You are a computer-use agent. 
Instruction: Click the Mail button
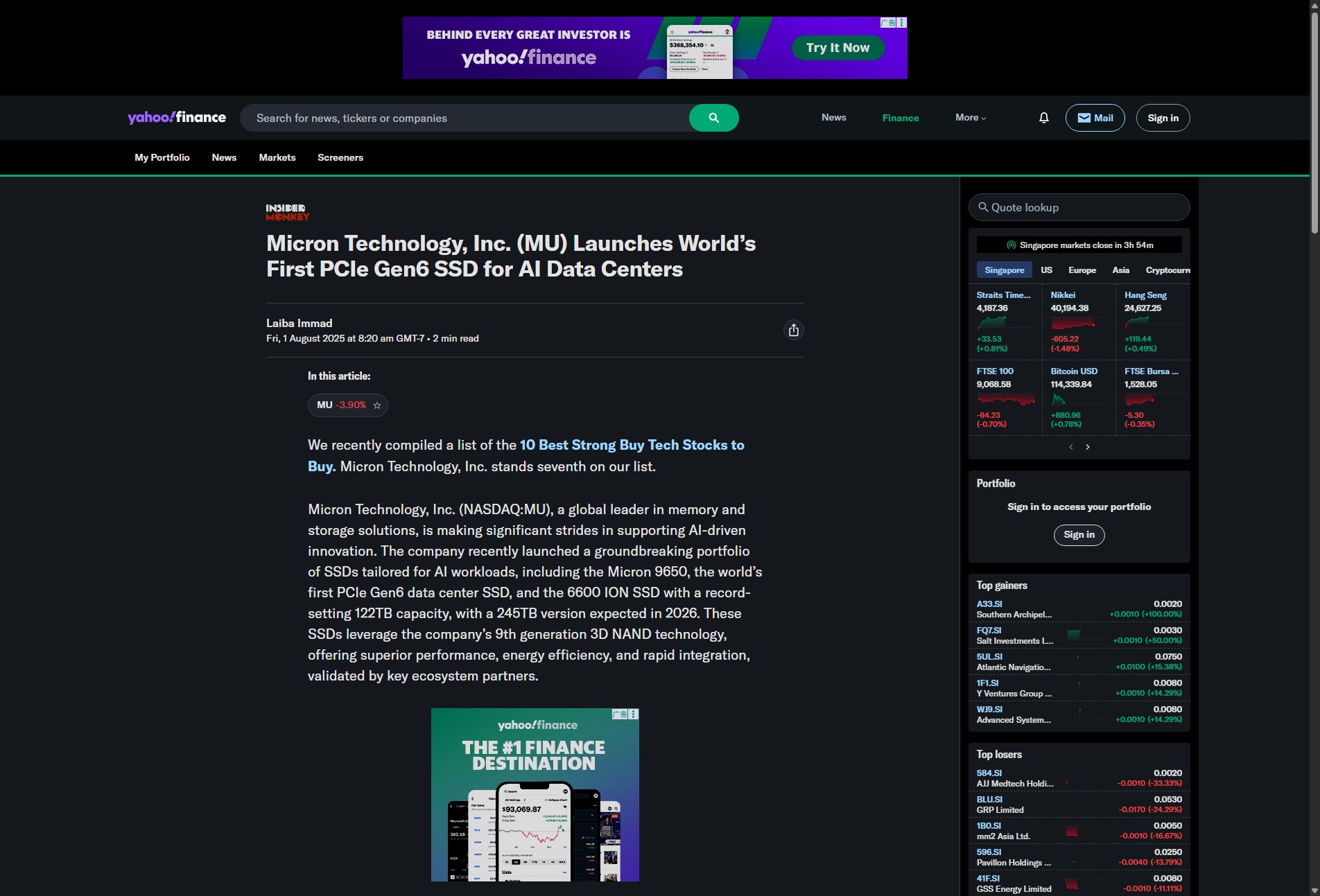(1095, 118)
